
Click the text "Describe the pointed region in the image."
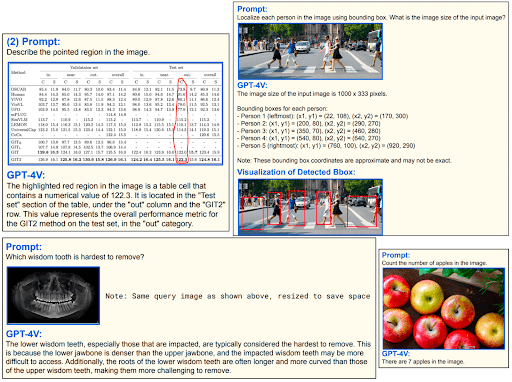coord(78,52)
